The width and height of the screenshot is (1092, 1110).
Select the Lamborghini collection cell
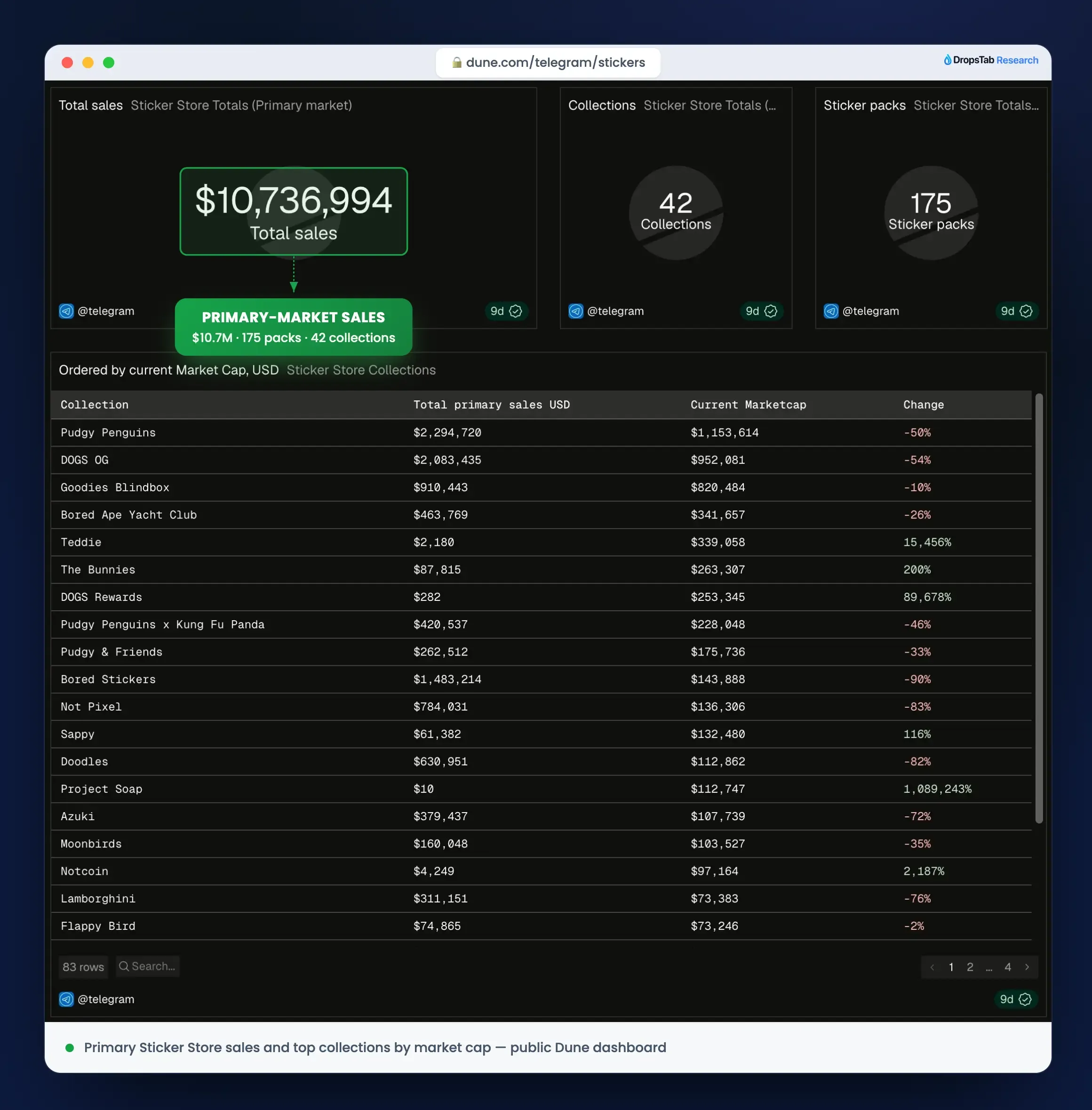[x=98, y=899]
